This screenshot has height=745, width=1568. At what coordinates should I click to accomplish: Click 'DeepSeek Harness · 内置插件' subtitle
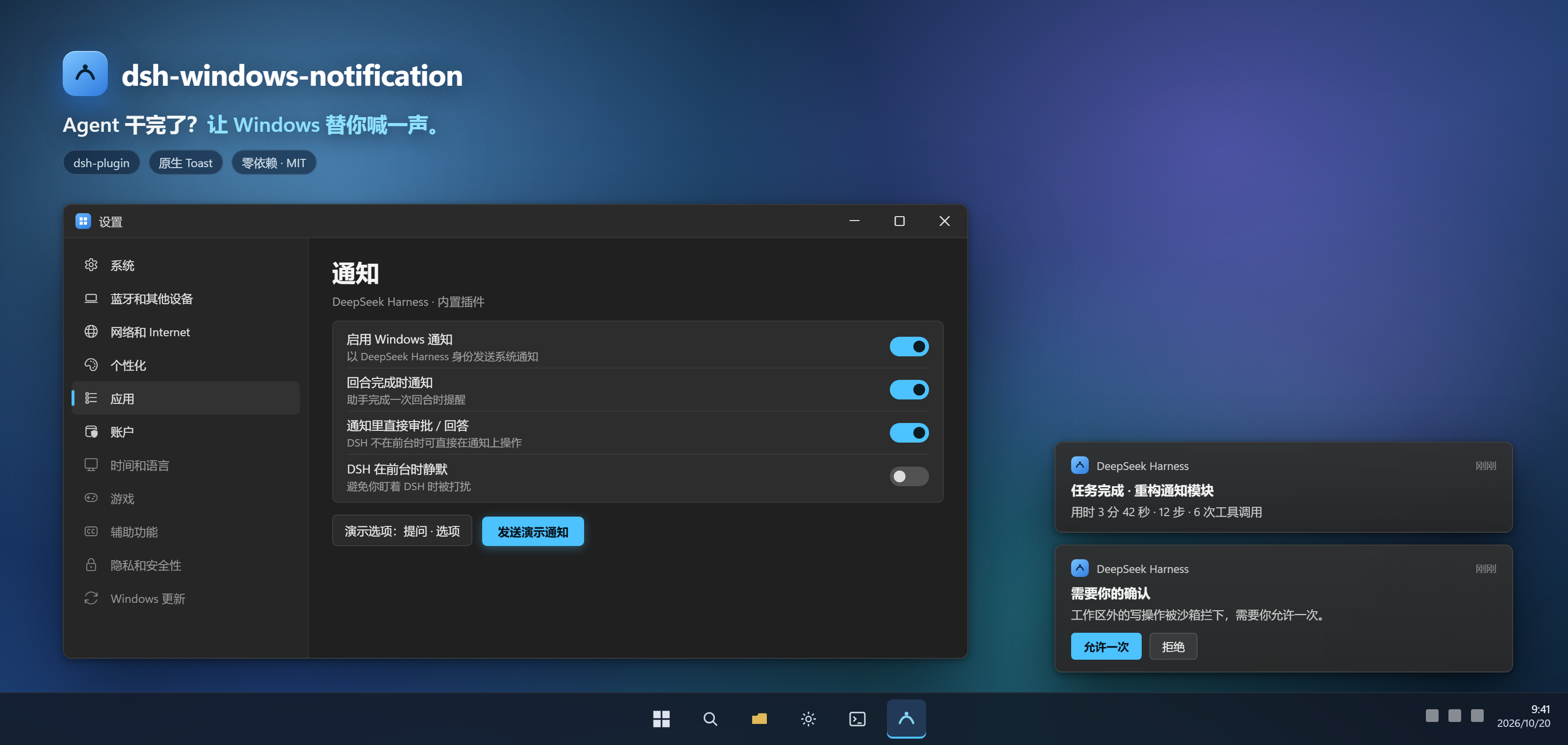click(408, 301)
